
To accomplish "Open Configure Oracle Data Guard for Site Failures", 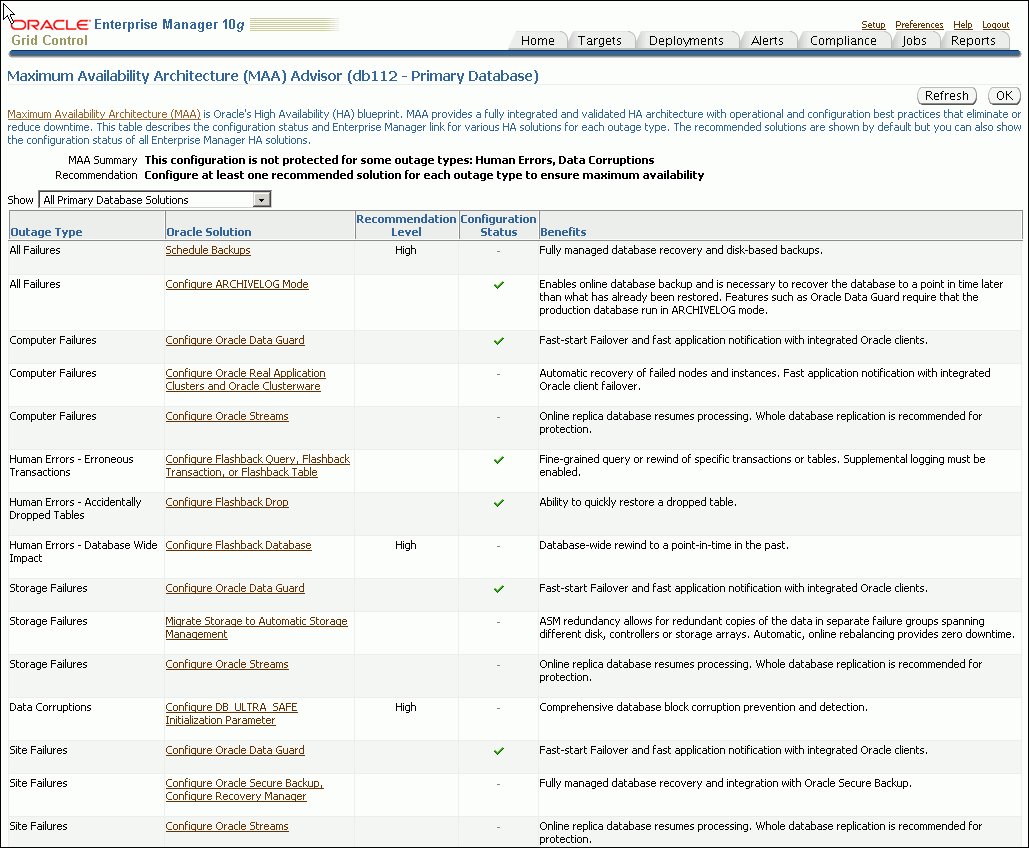I will (x=235, y=750).
